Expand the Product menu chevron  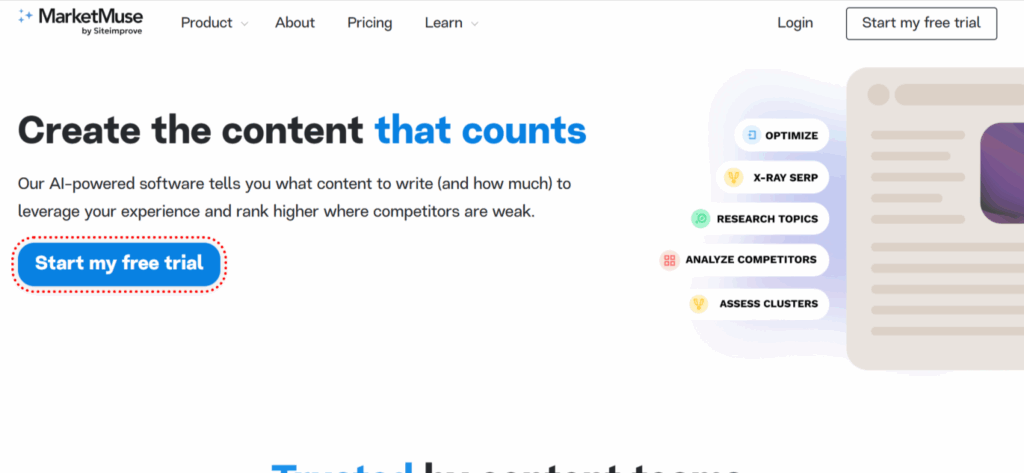245,24
